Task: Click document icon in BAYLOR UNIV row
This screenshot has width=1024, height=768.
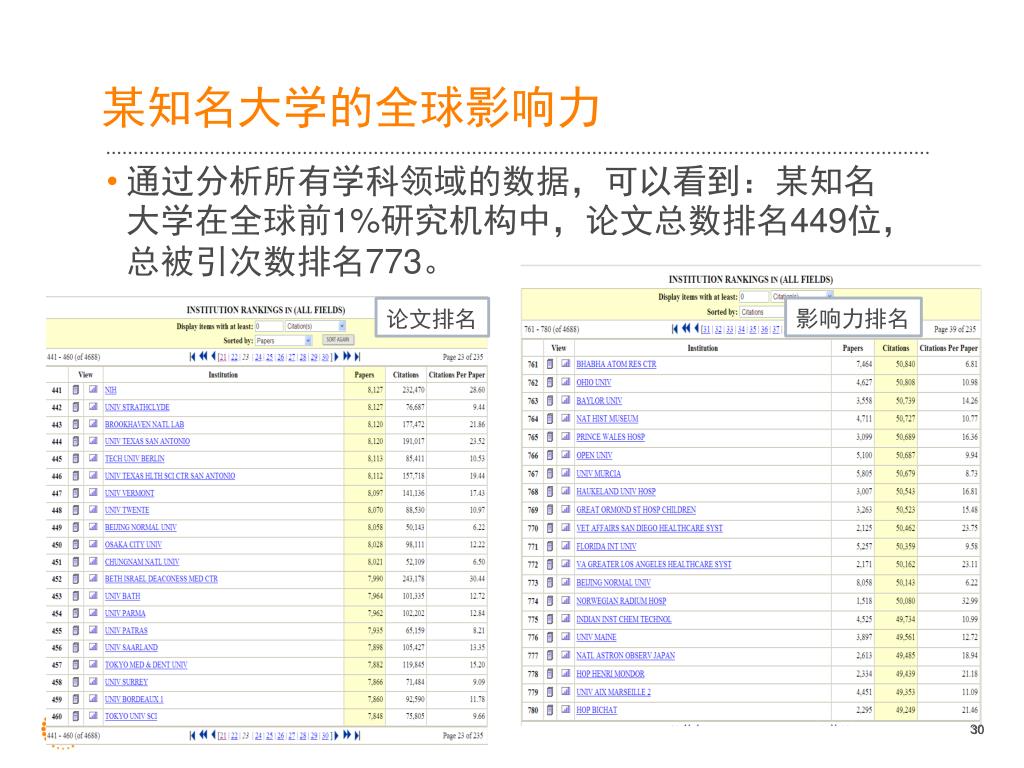Action: pos(550,400)
